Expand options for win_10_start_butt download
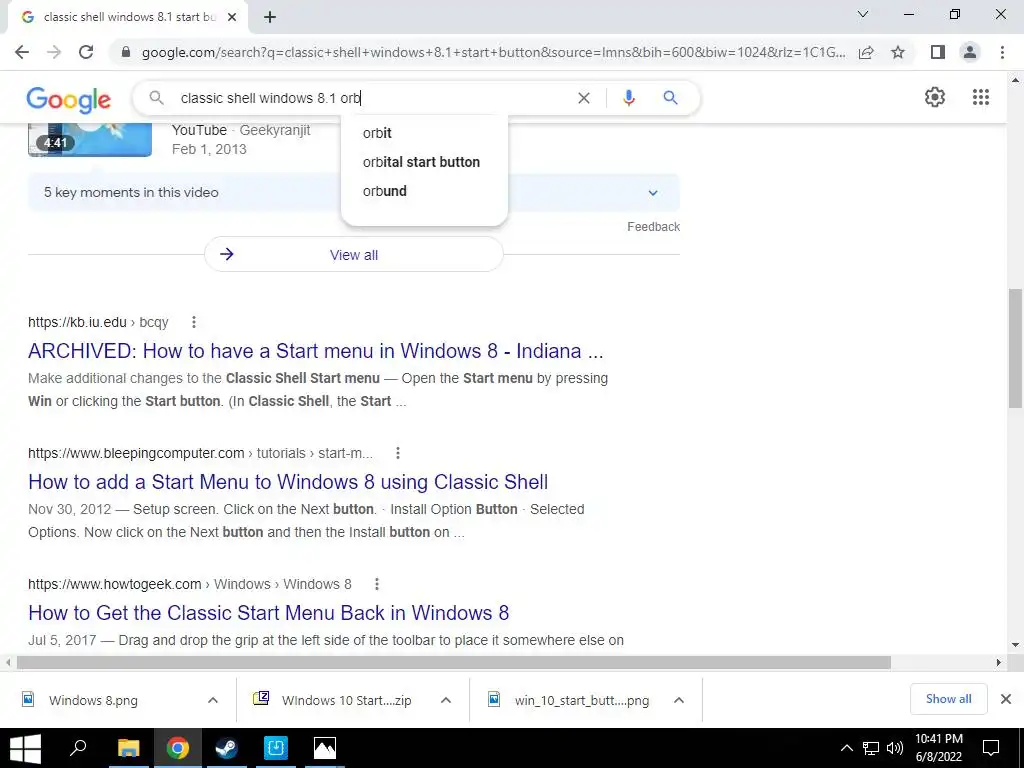Screen dimensions: 1024x768 679,701
